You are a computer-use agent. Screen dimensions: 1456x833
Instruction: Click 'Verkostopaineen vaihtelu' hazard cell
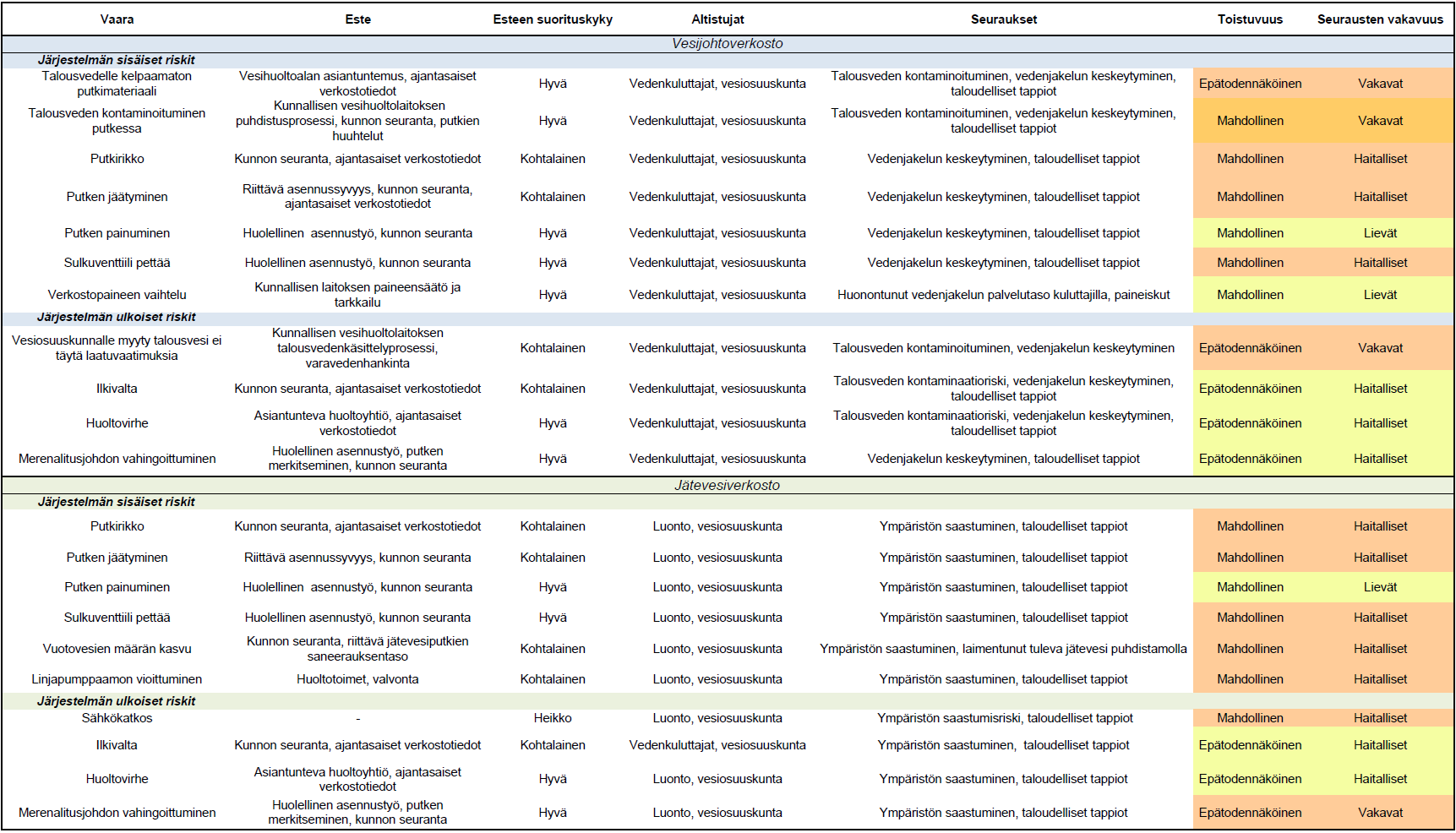(117, 295)
